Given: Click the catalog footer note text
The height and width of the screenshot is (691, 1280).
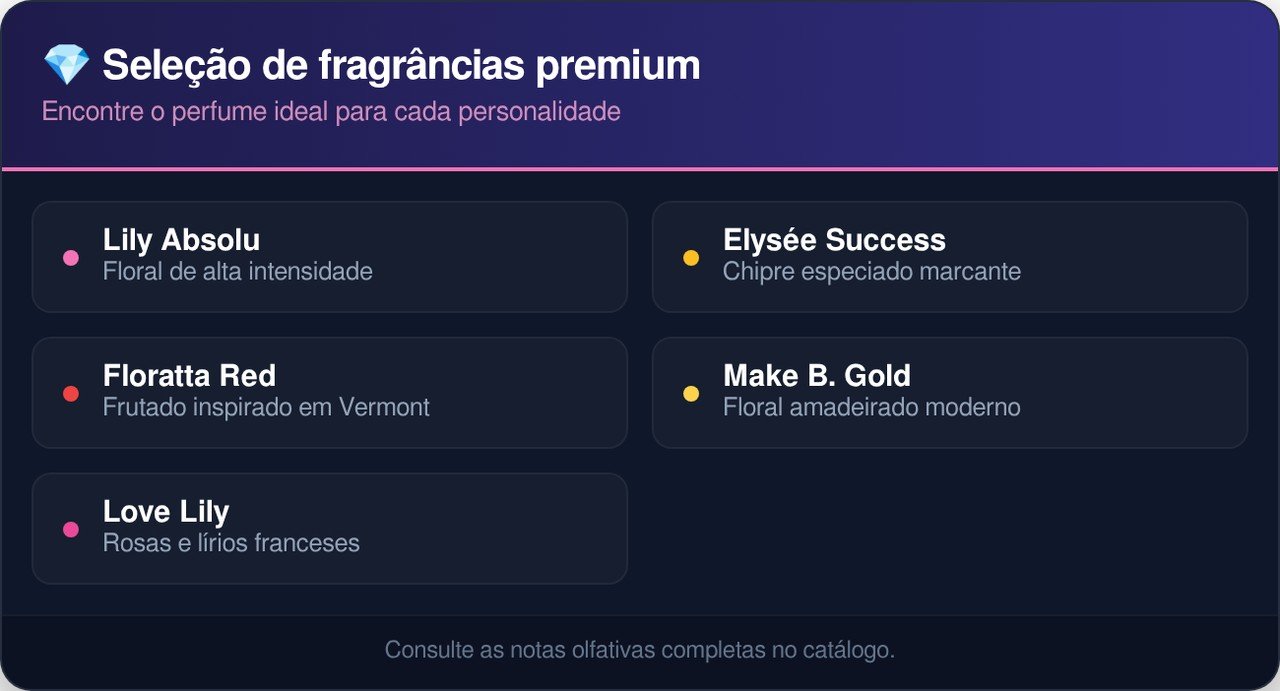Looking at the screenshot, I should [x=640, y=650].
